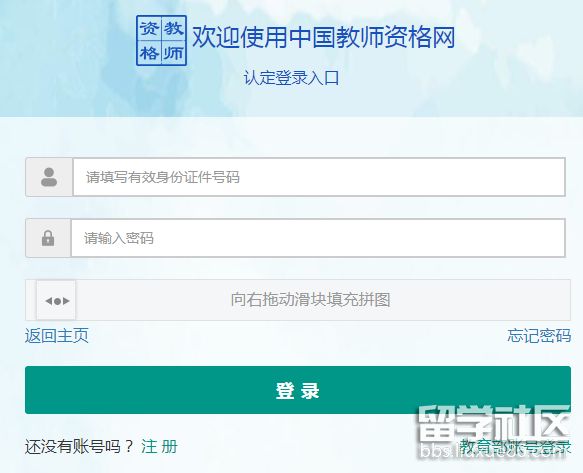Click the slider handle's left arrow

49,301
